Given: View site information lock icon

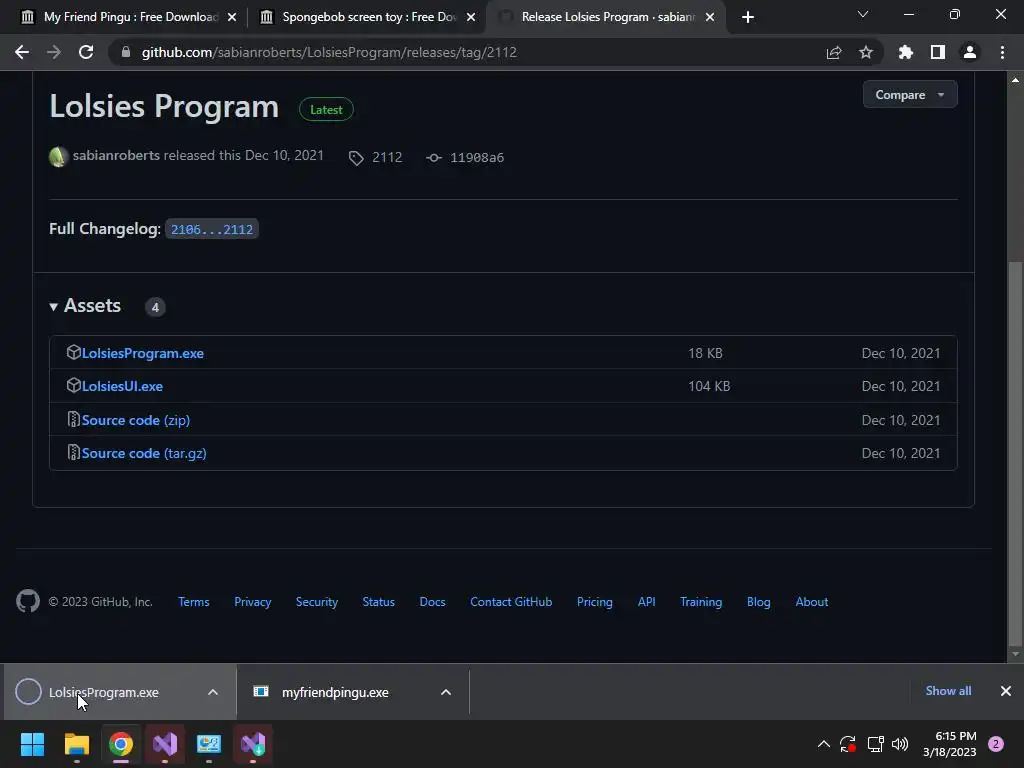Looking at the screenshot, I should [125, 52].
